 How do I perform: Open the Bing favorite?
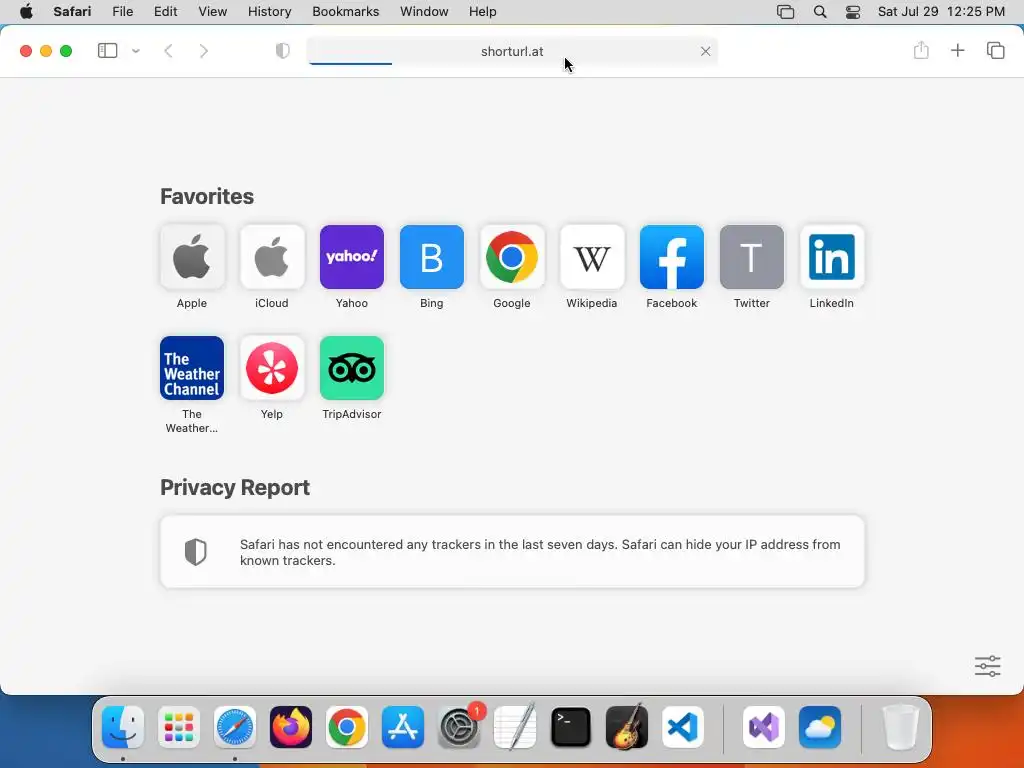click(432, 257)
